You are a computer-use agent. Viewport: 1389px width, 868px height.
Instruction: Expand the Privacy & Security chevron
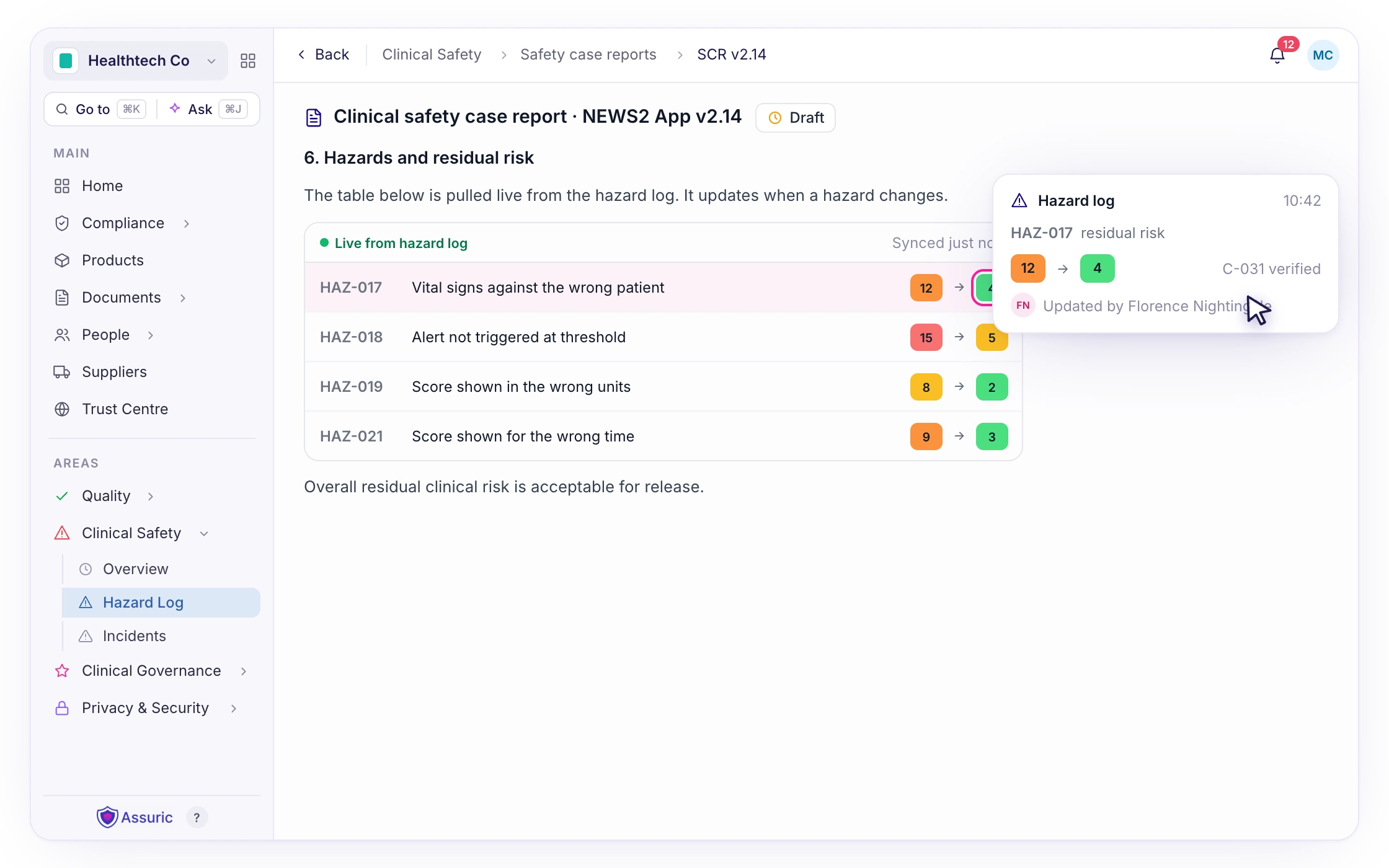[x=234, y=708]
